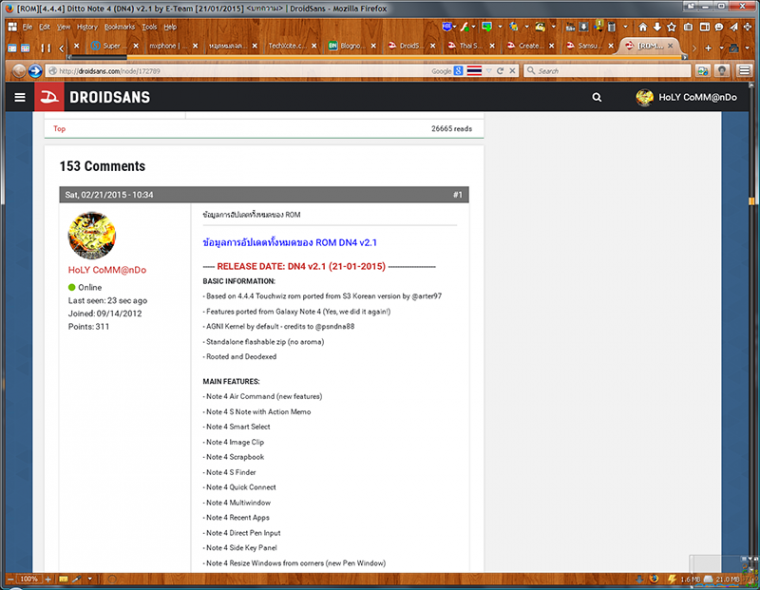Viewport: 760px width, 590px height.
Task: Zoom out with the minus icon in status bar
Action: 10,579
